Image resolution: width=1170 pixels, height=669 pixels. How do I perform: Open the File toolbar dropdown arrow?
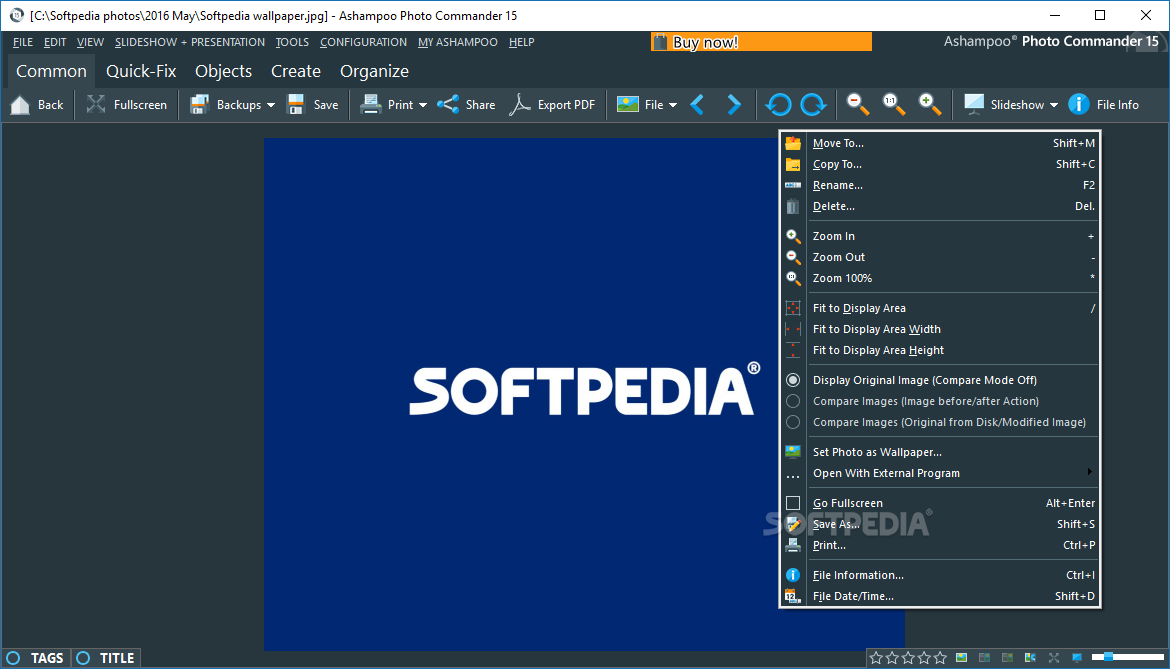tap(673, 105)
